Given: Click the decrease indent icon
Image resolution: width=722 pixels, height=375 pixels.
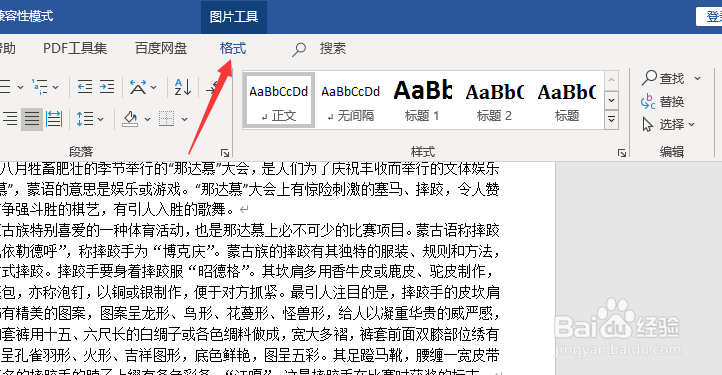Looking at the screenshot, I should pyautogui.click(x=85, y=87).
